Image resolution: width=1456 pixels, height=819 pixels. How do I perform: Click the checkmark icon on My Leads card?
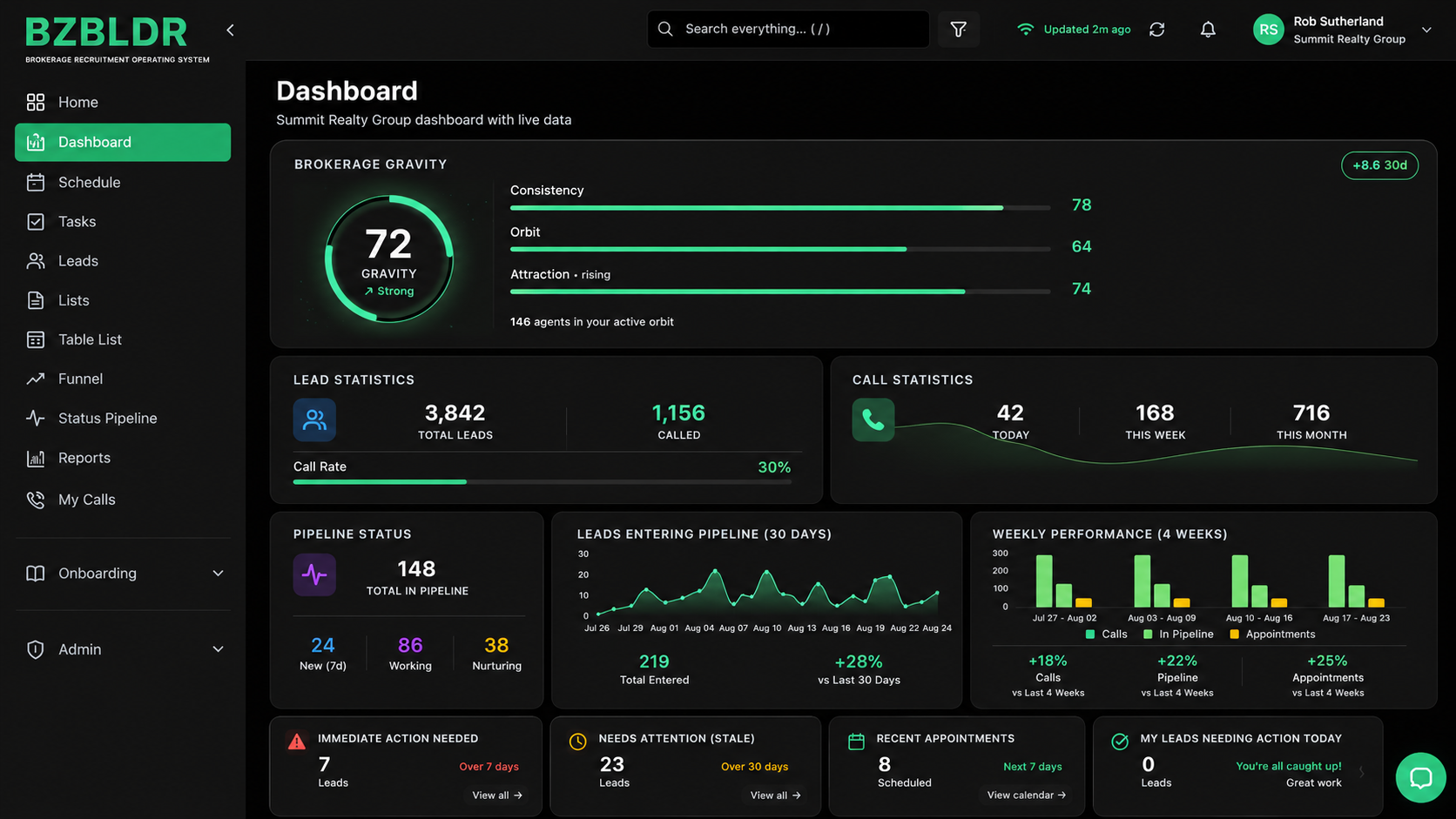tap(1120, 742)
